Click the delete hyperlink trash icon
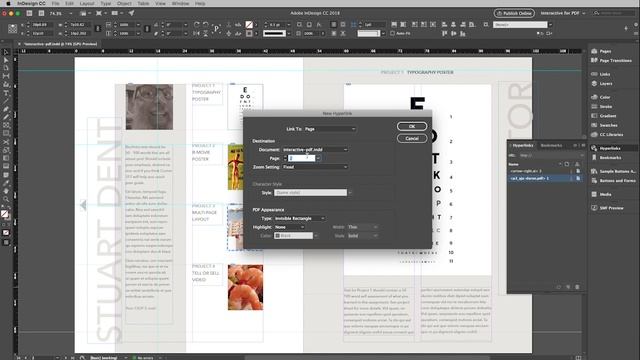Viewport: 640px width, 360px height. point(577,287)
